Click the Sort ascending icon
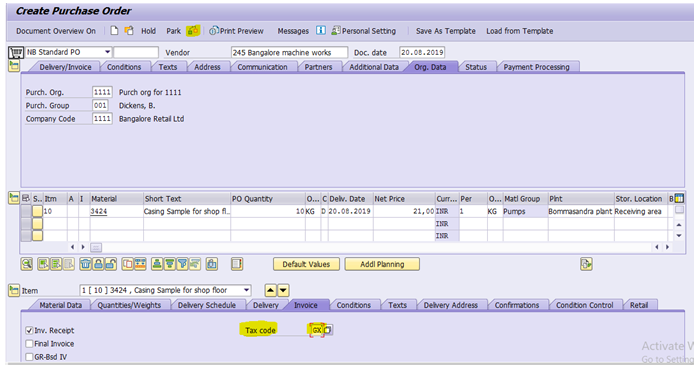The height and width of the screenshot is (371, 699). [157, 264]
